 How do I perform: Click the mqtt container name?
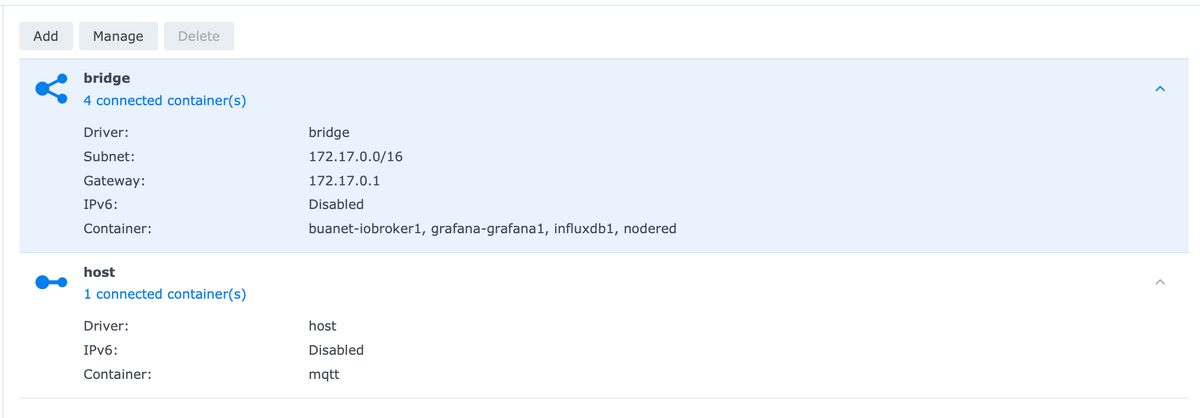click(x=324, y=375)
